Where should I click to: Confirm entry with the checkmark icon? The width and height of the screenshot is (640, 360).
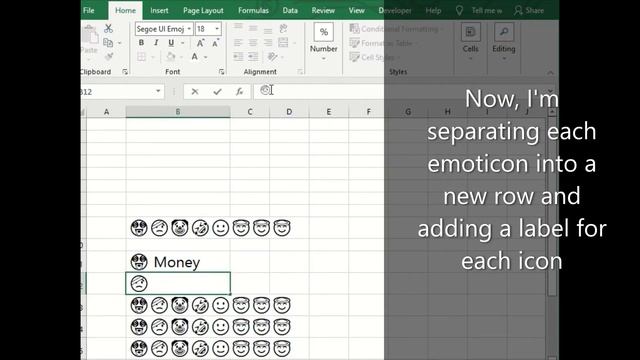[217, 91]
